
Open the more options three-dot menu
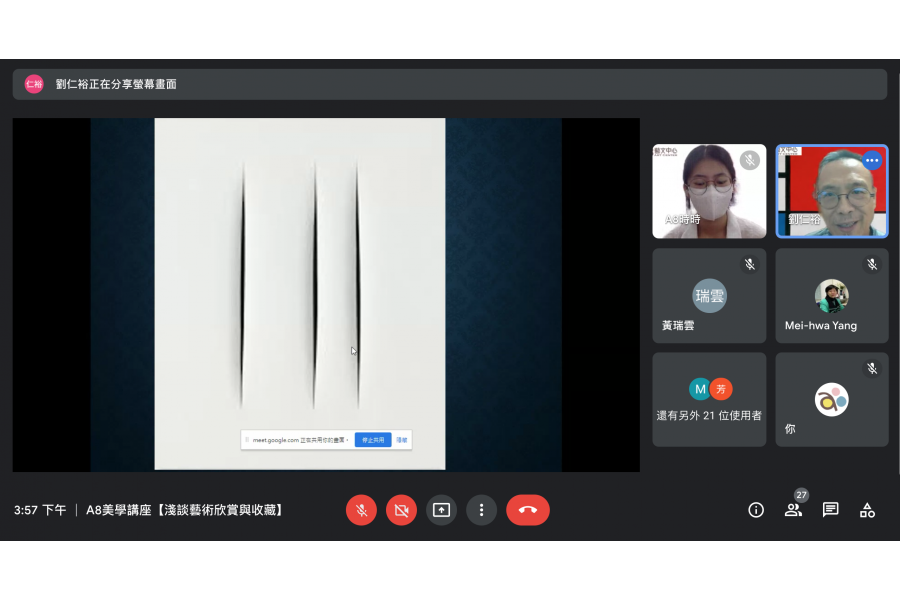pos(482,510)
